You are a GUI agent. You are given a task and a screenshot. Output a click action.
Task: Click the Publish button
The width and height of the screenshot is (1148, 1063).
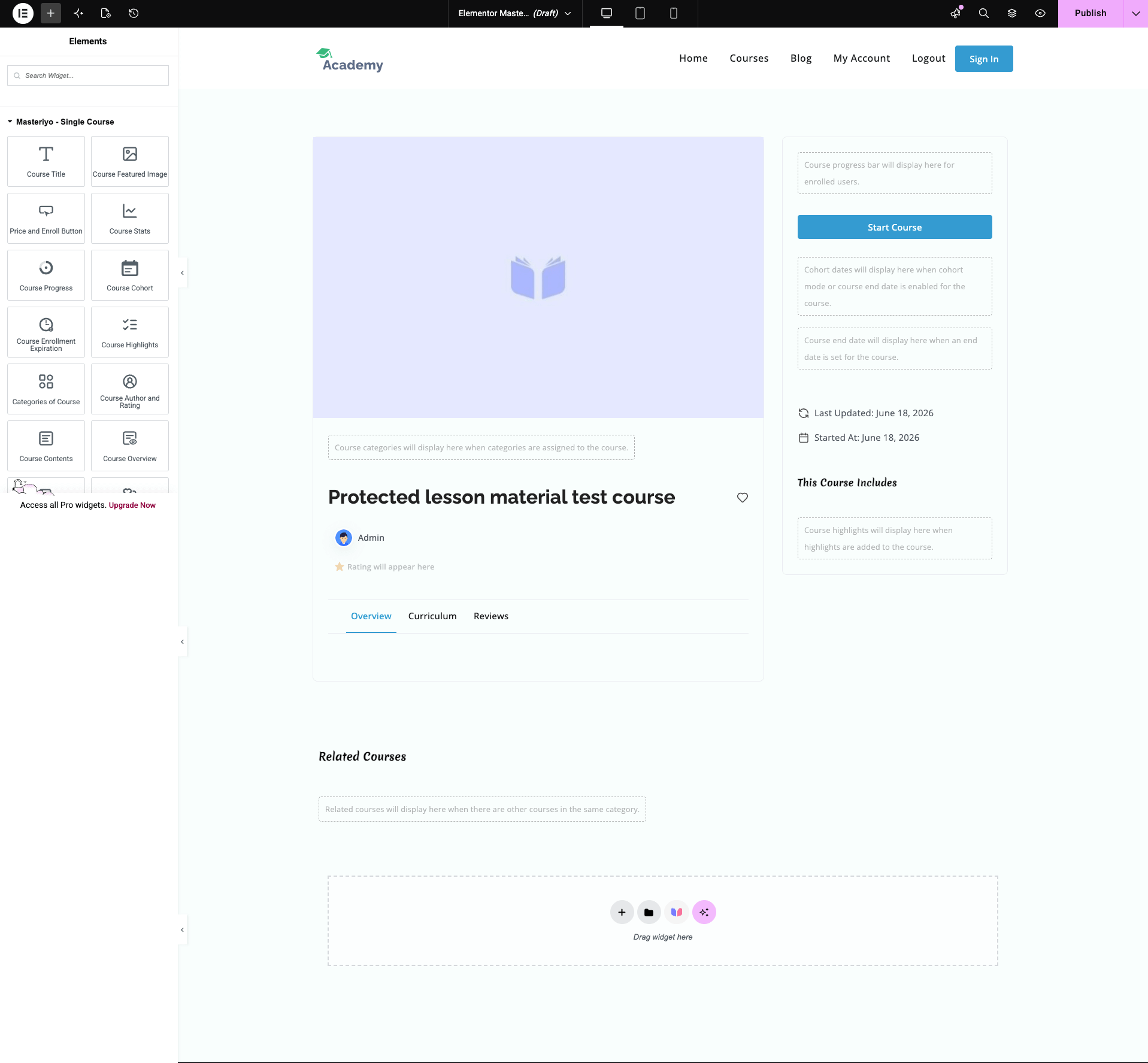pyautogui.click(x=1091, y=13)
